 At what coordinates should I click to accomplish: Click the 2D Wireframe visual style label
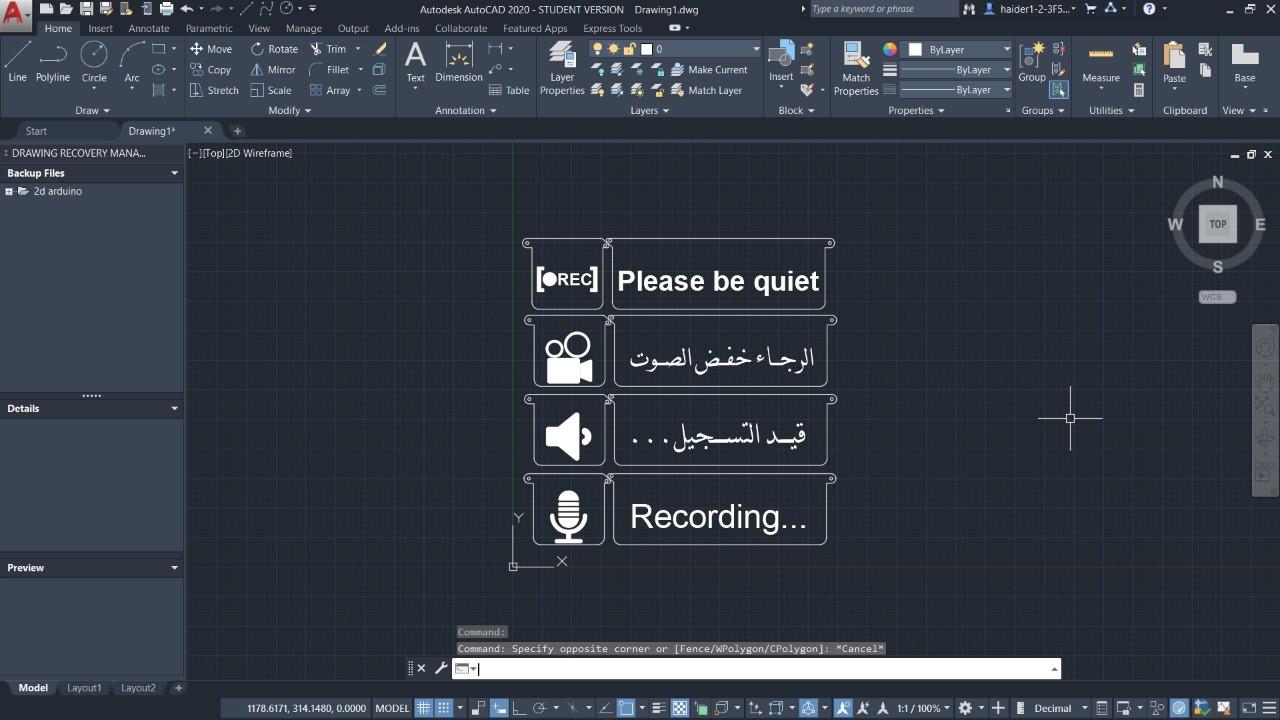pyautogui.click(x=260, y=153)
